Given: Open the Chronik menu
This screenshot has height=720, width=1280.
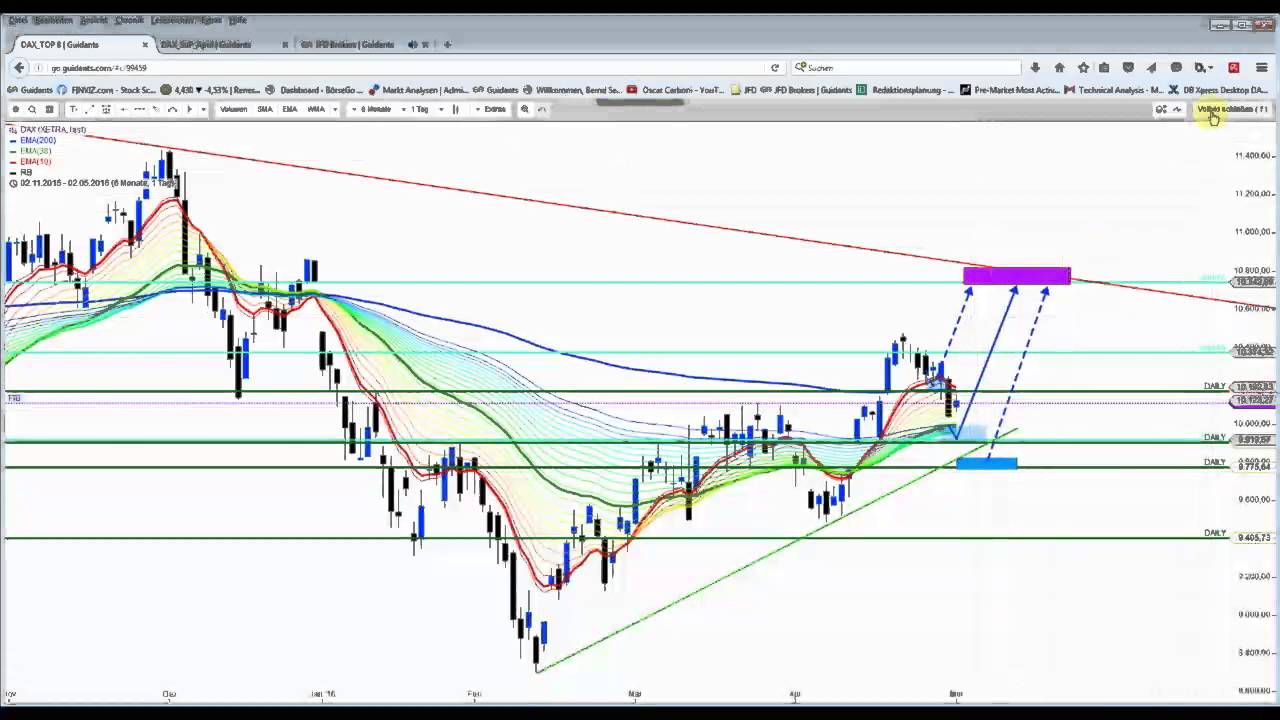Looking at the screenshot, I should click(129, 20).
